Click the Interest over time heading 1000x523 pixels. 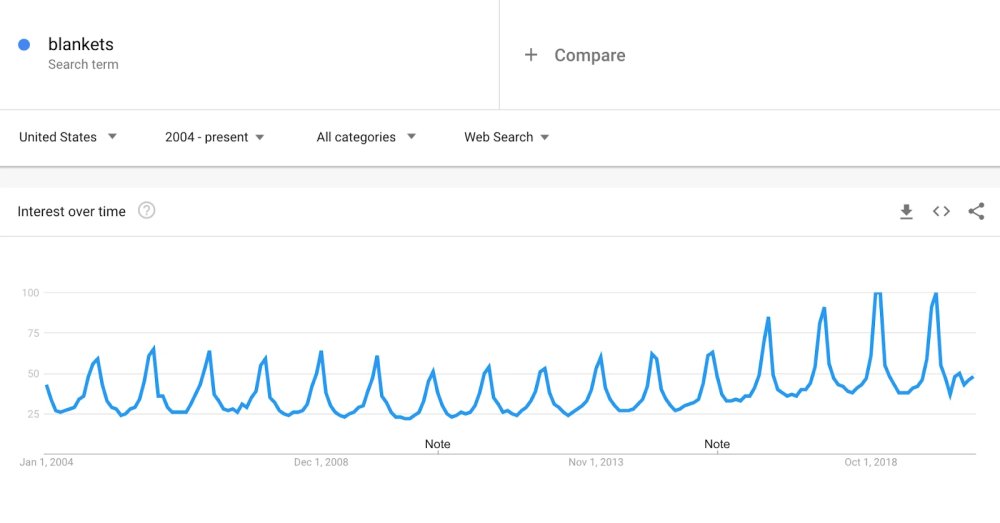pos(72,211)
